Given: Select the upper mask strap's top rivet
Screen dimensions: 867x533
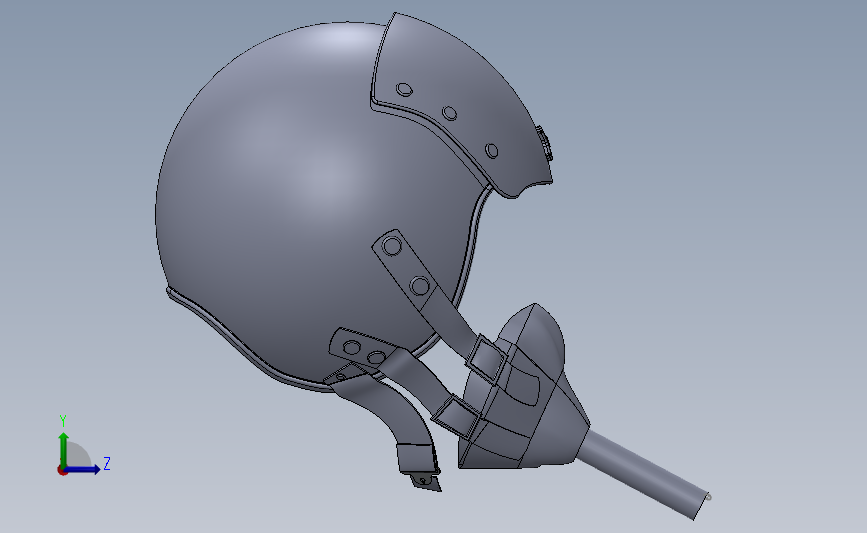Looking at the screenshot, I should (x=392, y=245).
